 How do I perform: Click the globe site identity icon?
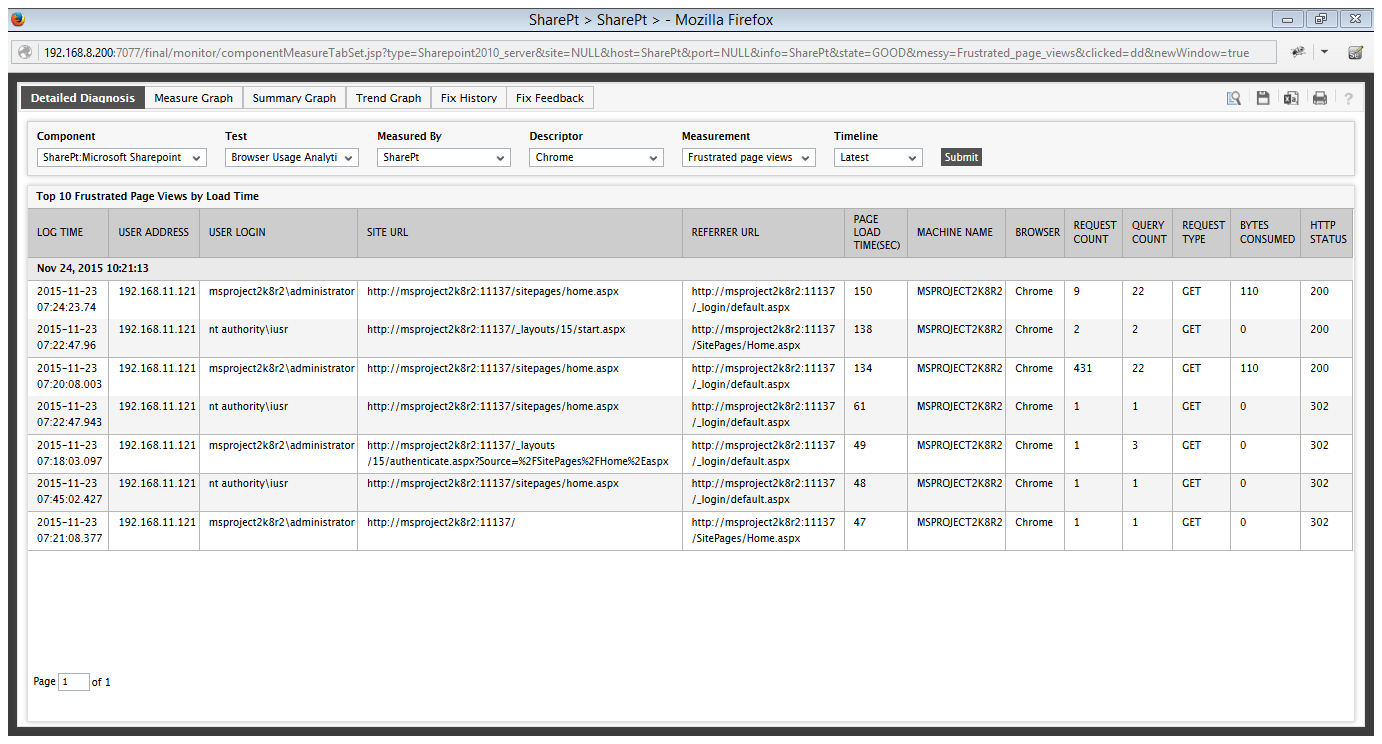click(x=26, y=53)
